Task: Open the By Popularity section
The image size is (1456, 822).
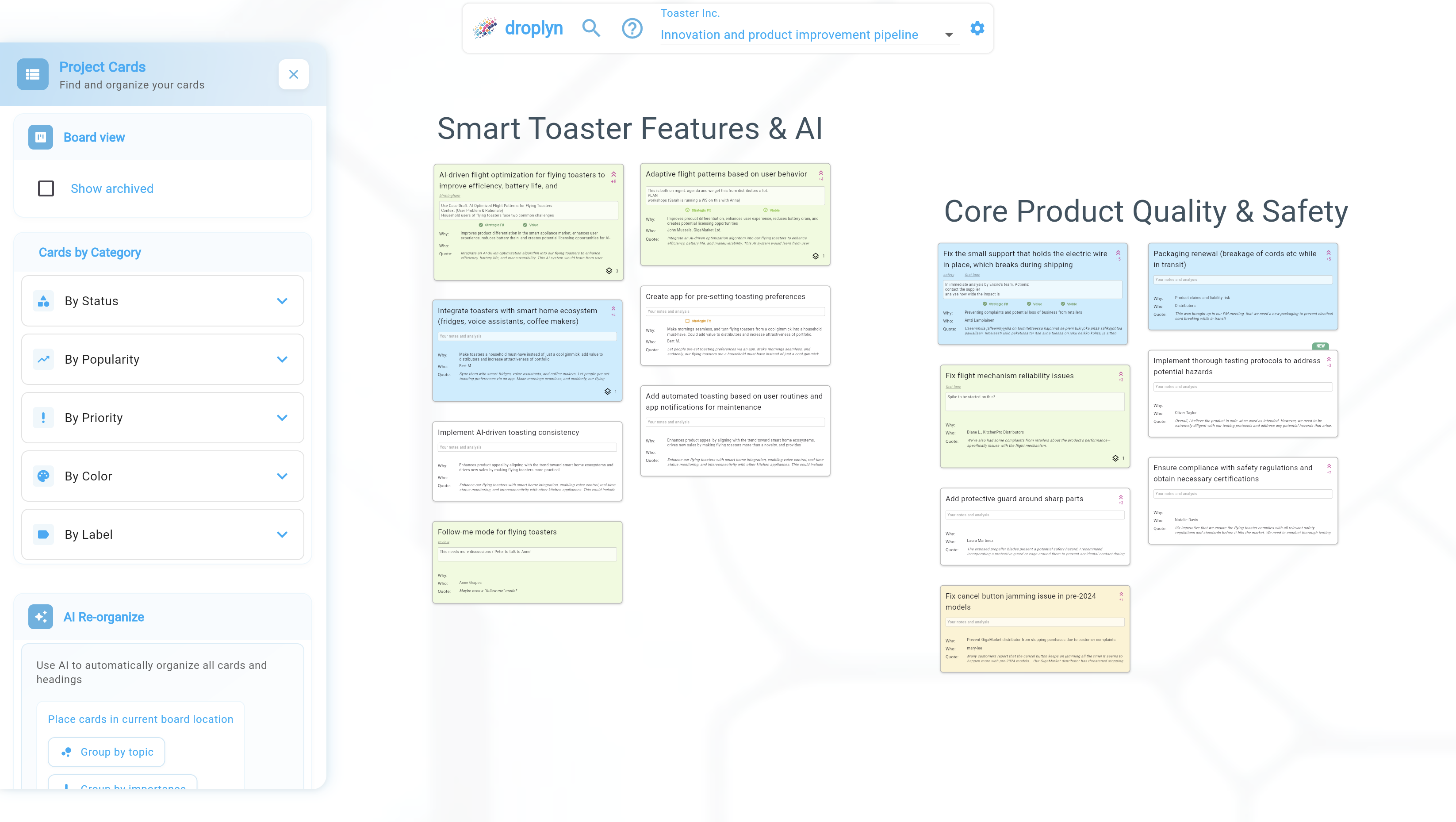Action: coord(163,360)
